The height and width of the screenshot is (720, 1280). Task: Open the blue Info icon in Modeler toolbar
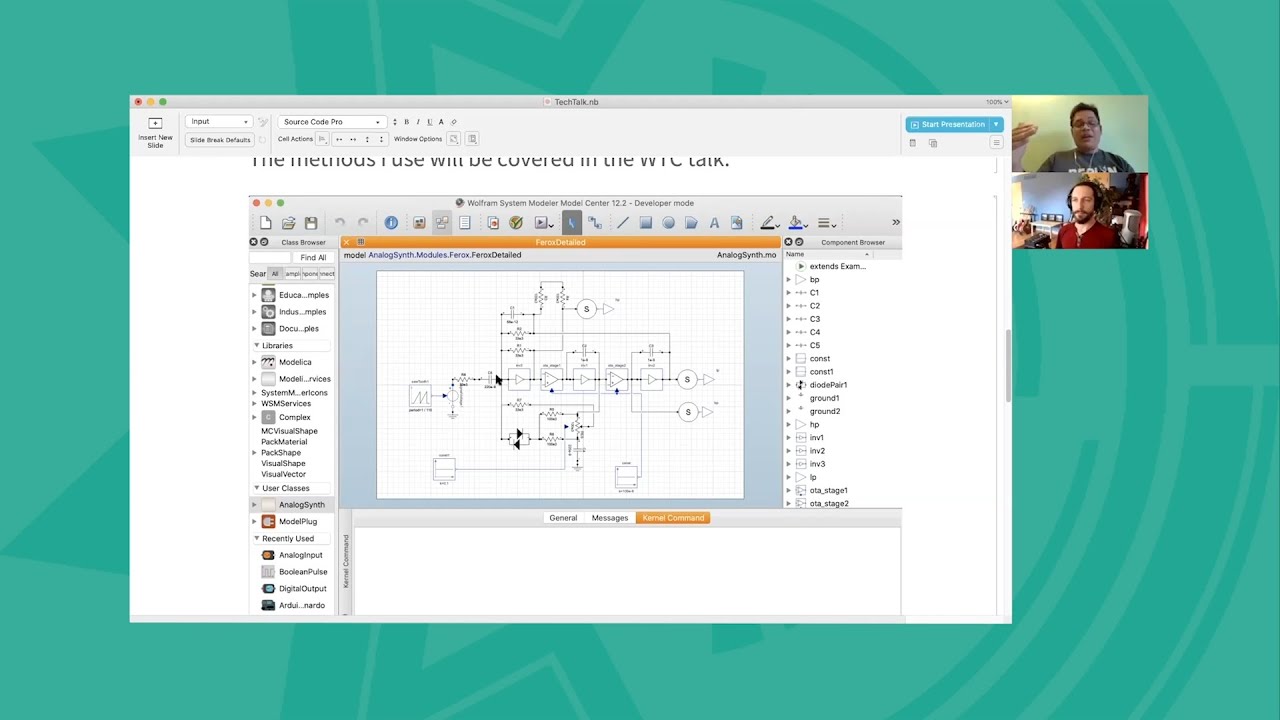coord(391,223)
